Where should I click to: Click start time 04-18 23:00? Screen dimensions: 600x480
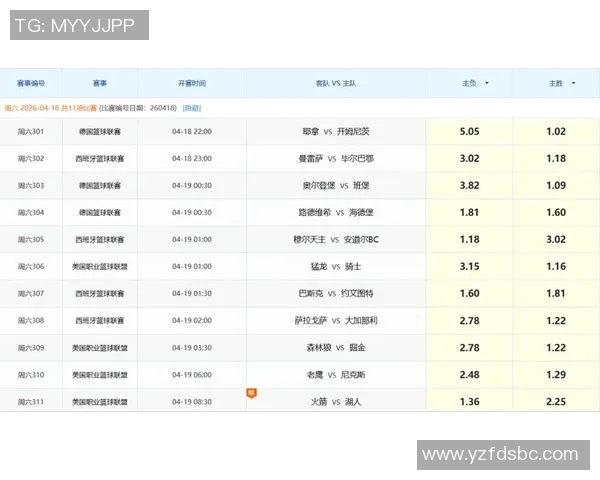point(192,158)
